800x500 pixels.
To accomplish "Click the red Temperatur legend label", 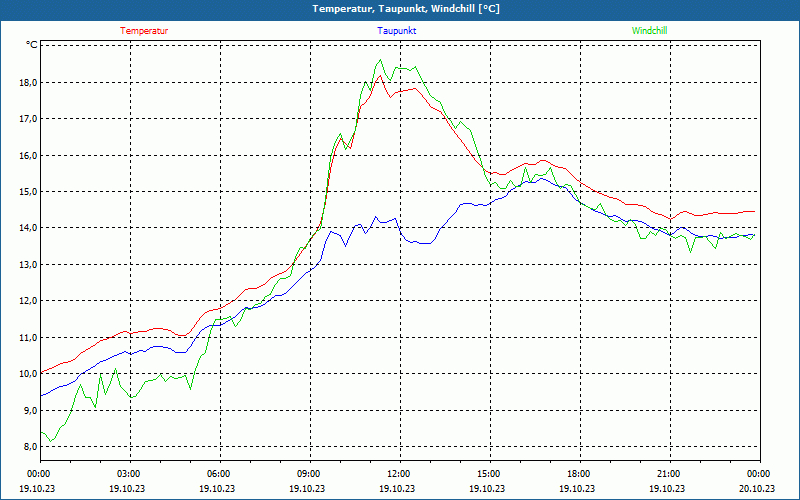I will click(144, 31).
